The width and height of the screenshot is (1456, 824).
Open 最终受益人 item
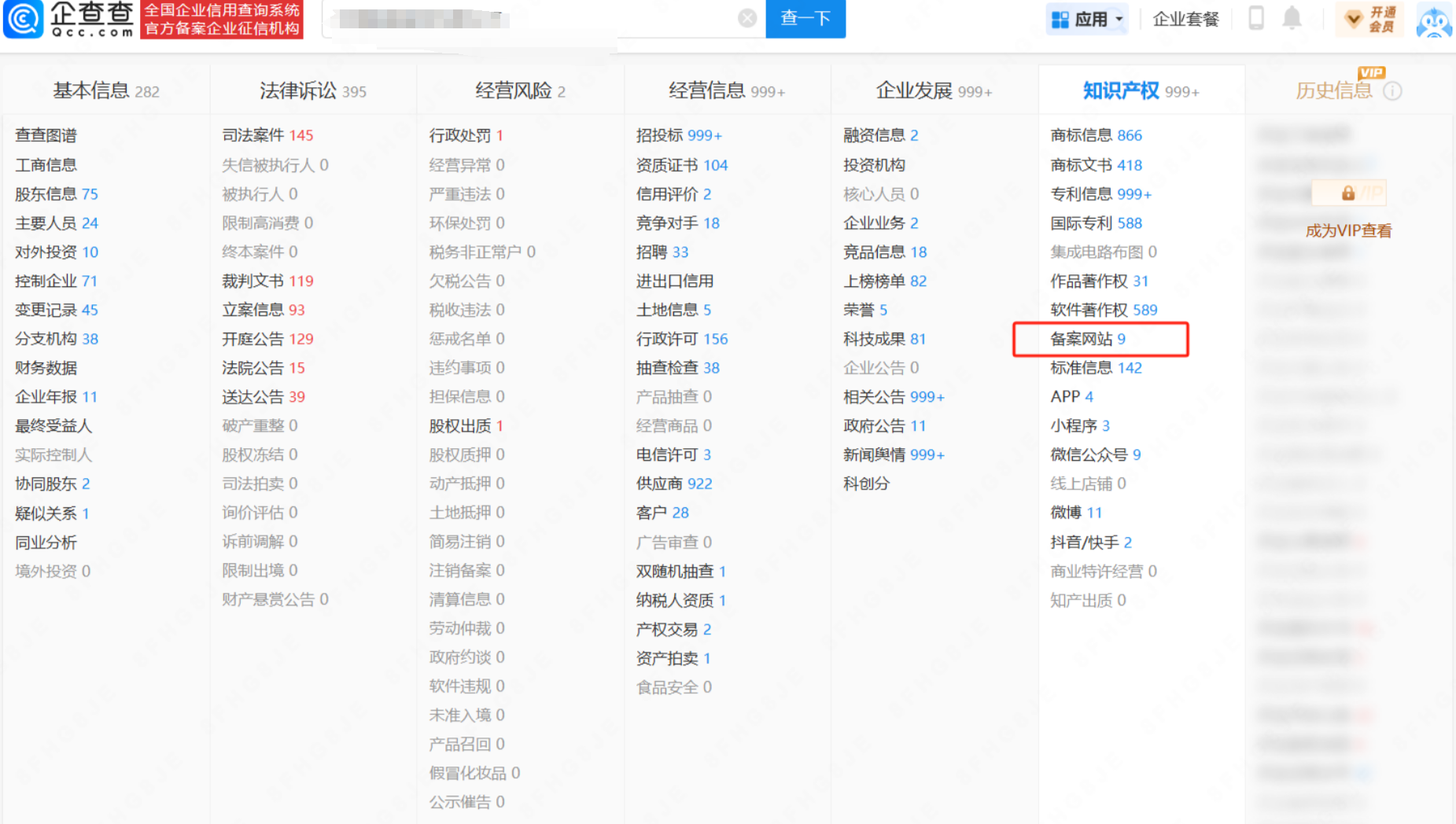[53, 426]
